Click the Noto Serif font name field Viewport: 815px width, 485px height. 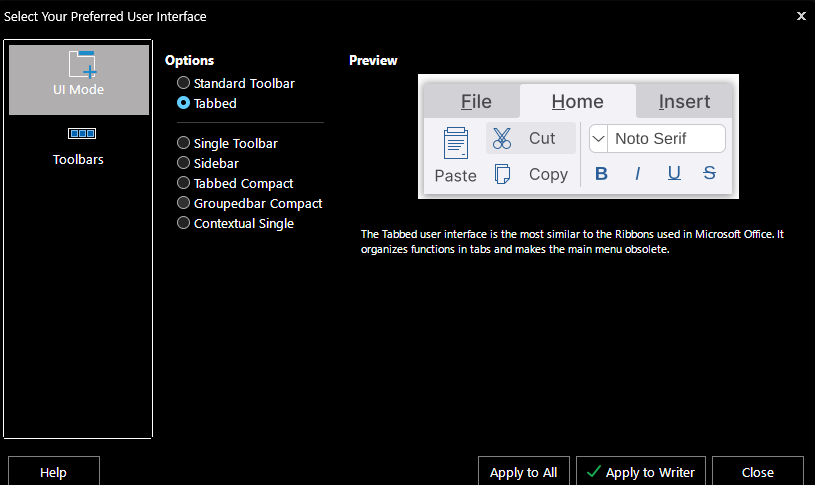coord(666,139)
